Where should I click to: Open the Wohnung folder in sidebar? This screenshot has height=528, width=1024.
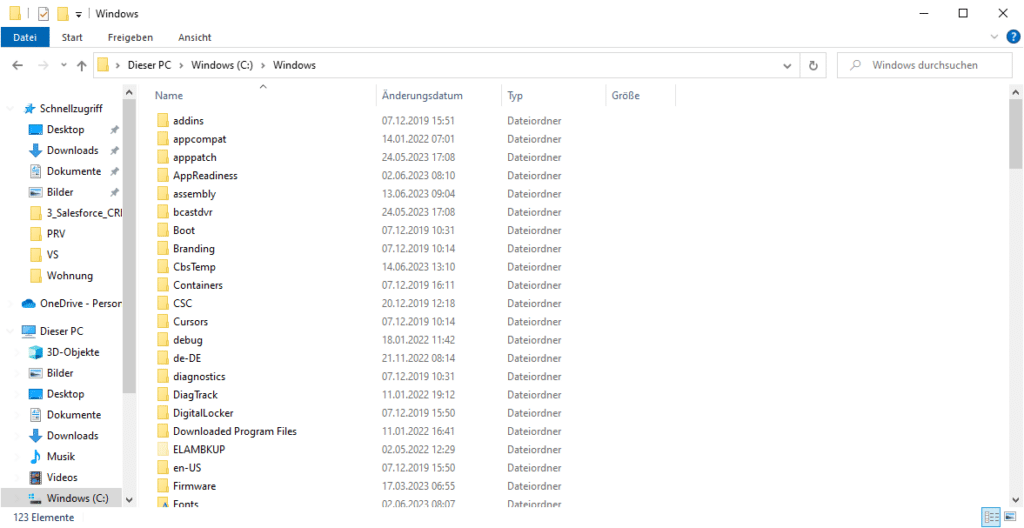tap(70, 275)
